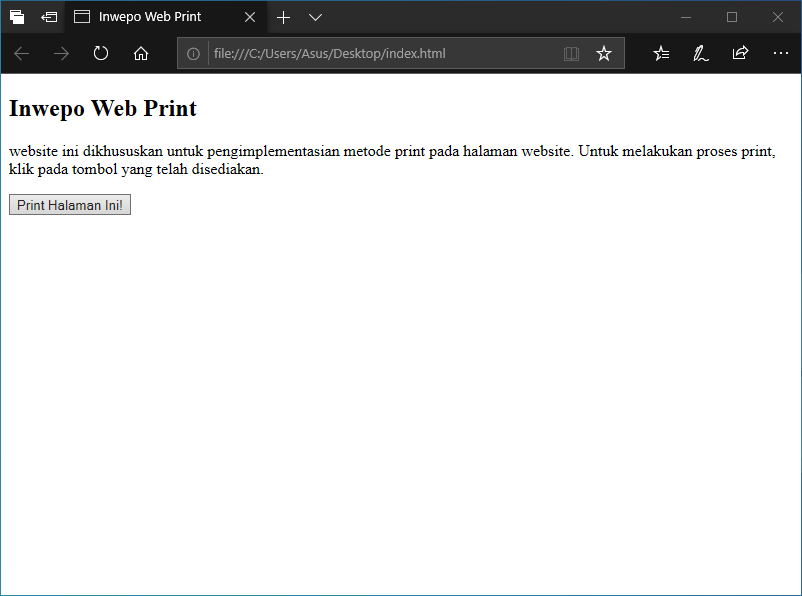This screenshot has height=596, width=802.
Task: Go to the home page
Action: point(141,54)
